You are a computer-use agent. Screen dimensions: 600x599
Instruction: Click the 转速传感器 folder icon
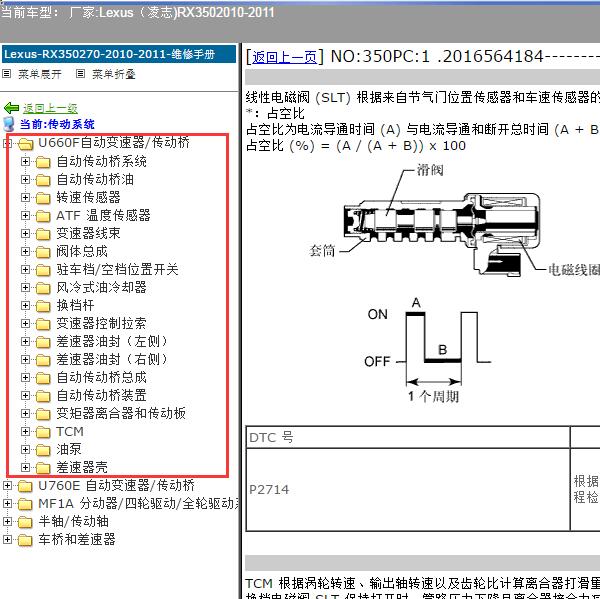point(43,198)
